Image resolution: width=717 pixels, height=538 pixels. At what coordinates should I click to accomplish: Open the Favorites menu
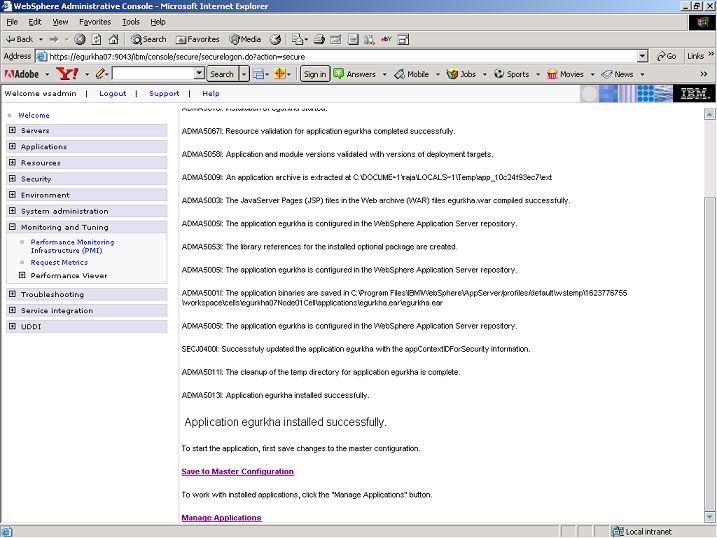(95, 22)
